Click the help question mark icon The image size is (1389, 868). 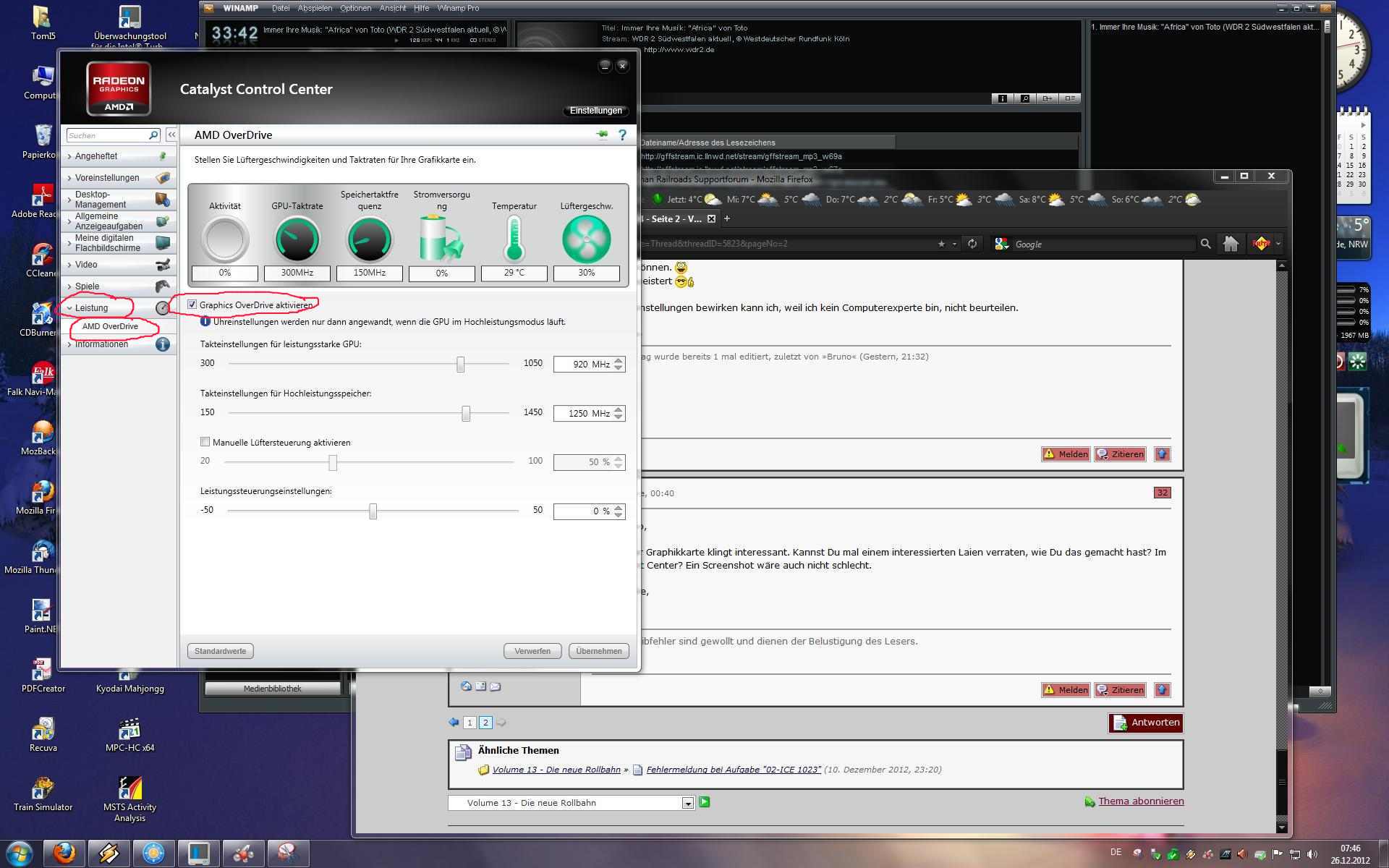[x=621, y=135]
